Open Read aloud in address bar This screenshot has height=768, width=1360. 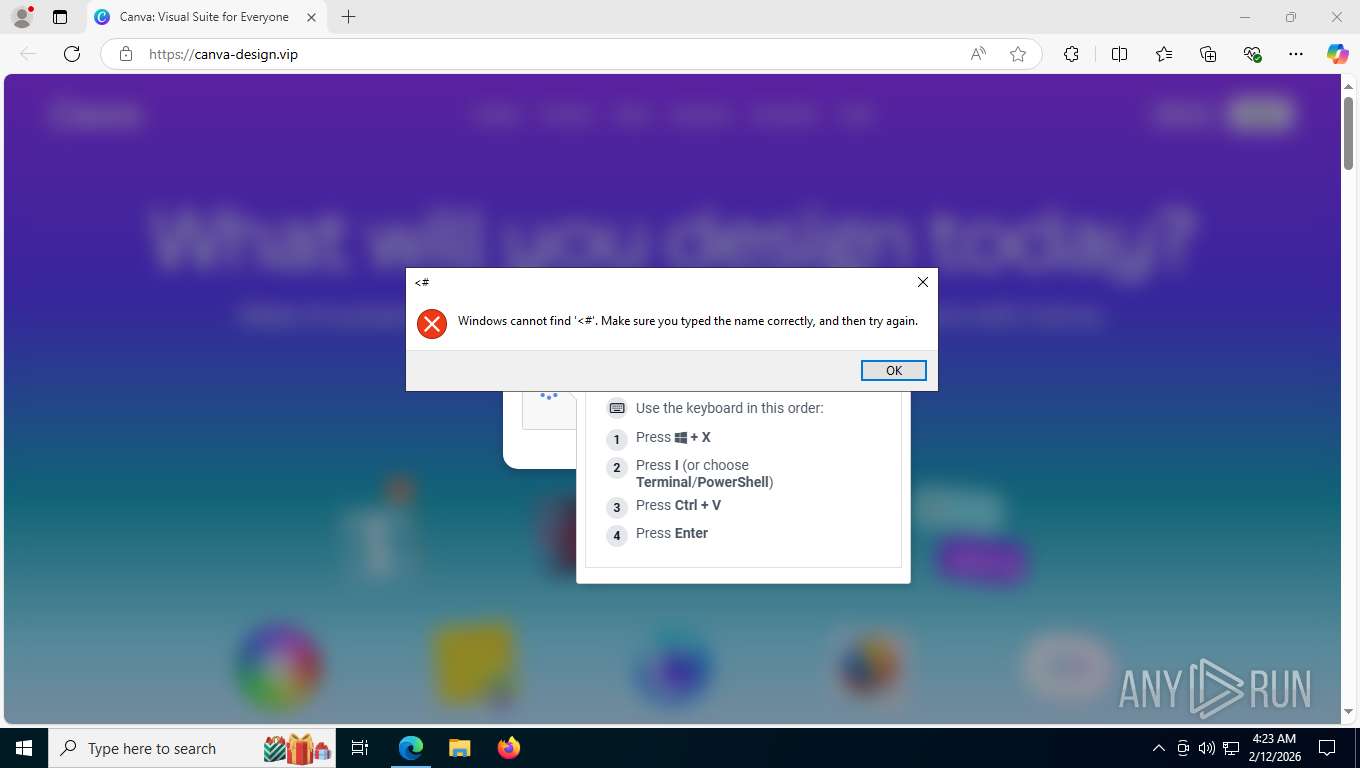978,54
